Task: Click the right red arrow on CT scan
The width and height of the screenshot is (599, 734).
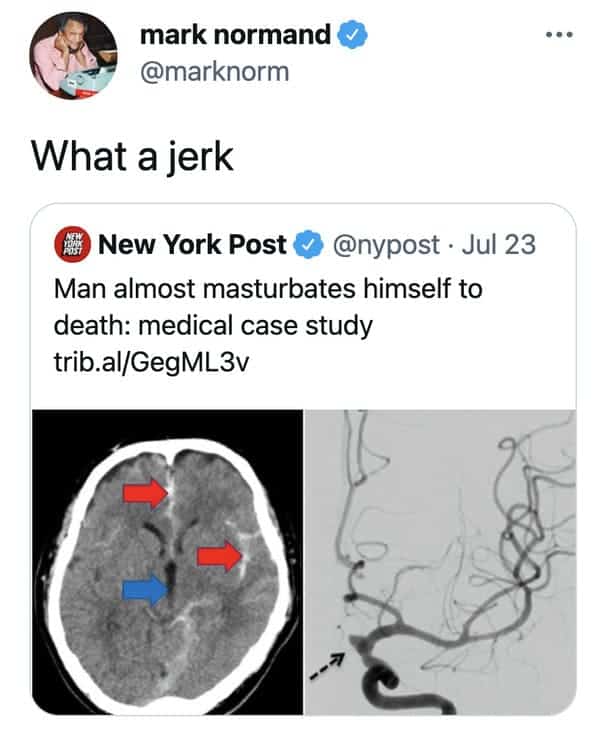Action: coord(220,556)
